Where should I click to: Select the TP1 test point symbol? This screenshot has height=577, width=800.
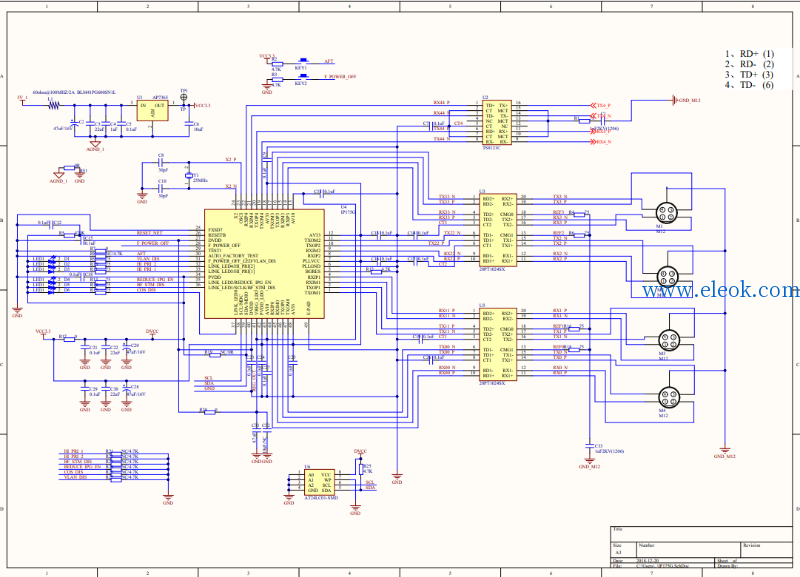click(184, 97)
